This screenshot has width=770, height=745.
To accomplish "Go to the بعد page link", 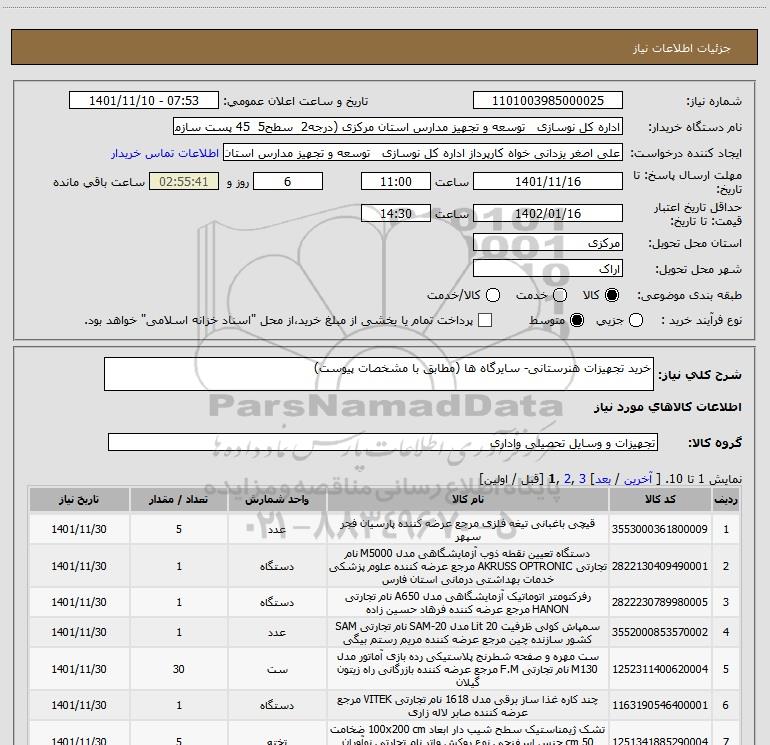I will pyautogui.click(x=603, y=479).
